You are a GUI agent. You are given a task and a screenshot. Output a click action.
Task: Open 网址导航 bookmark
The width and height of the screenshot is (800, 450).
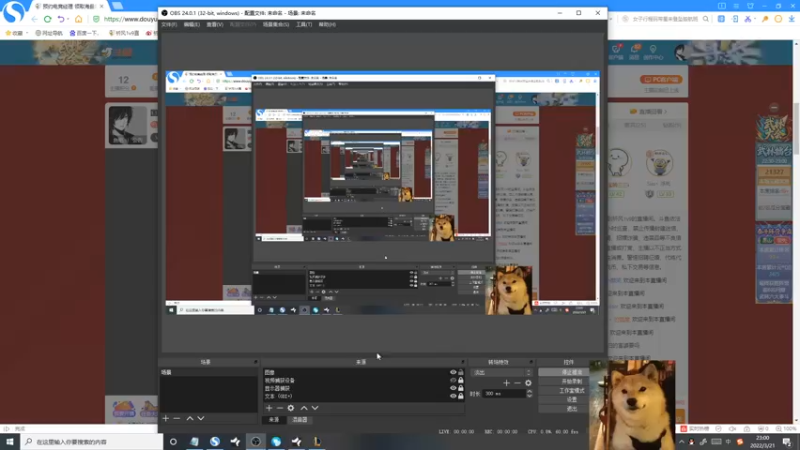tap(48, 33)
